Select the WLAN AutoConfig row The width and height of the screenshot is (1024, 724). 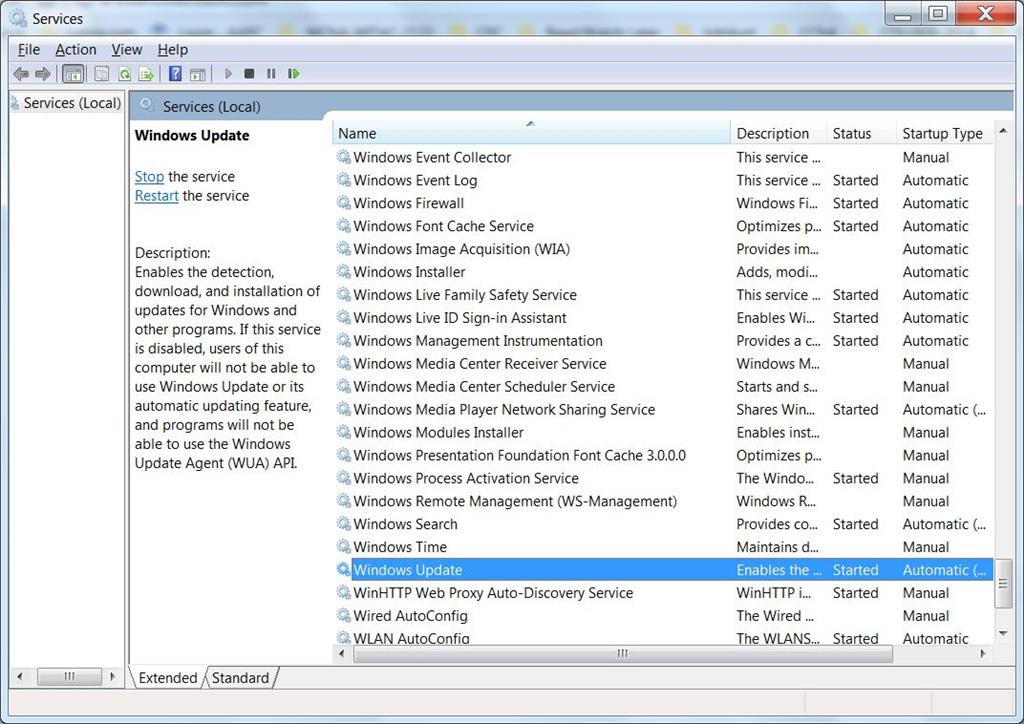[663, 637]
